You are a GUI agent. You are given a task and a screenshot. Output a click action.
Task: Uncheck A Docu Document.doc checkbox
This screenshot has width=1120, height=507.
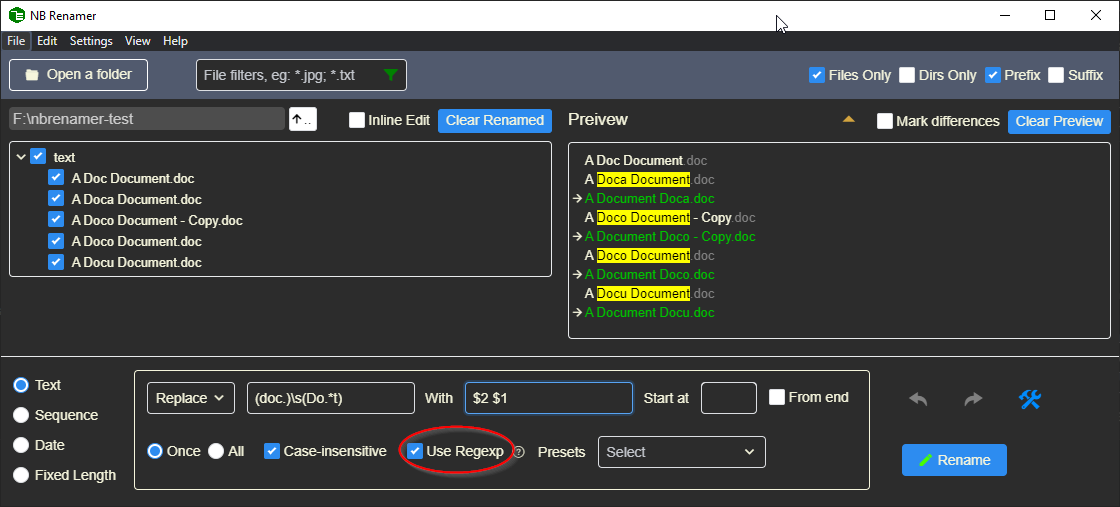56,262
